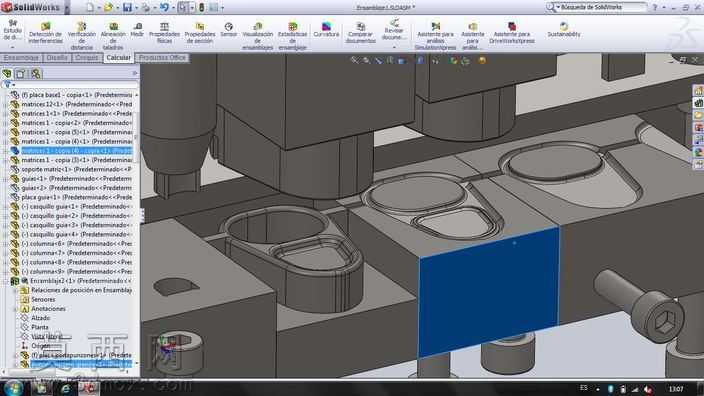Create new document from quick toolbar
704x396 pixels.
pyautogui.click(x=90, y=7)
